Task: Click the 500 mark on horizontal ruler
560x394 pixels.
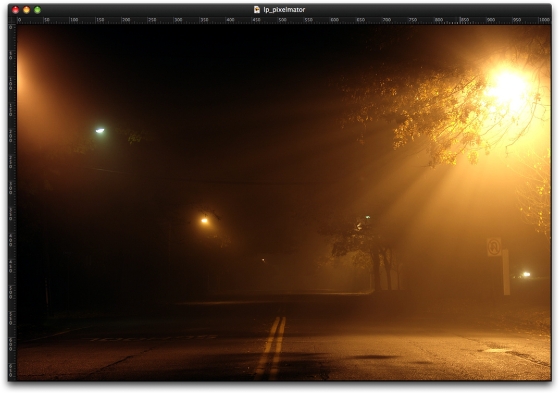Action: point(282,20)
